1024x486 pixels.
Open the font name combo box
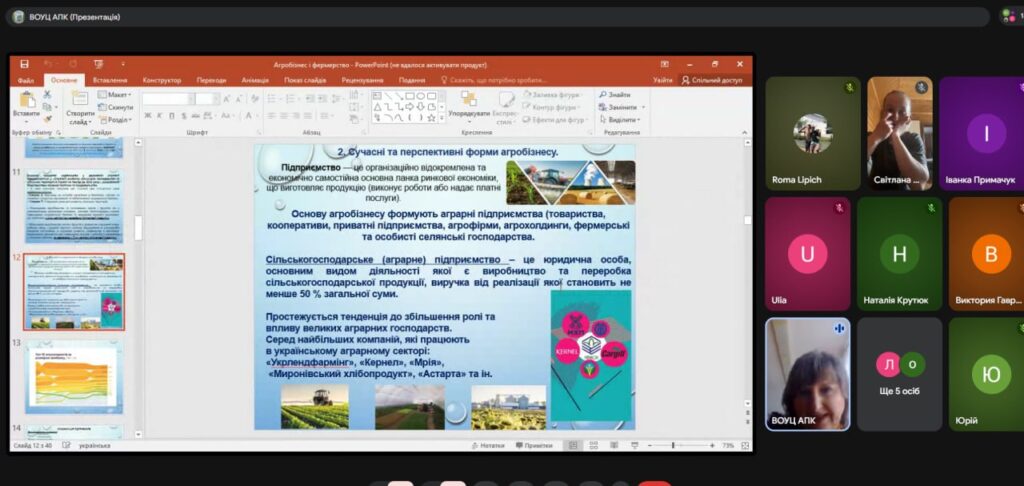(x=167, y=99)
